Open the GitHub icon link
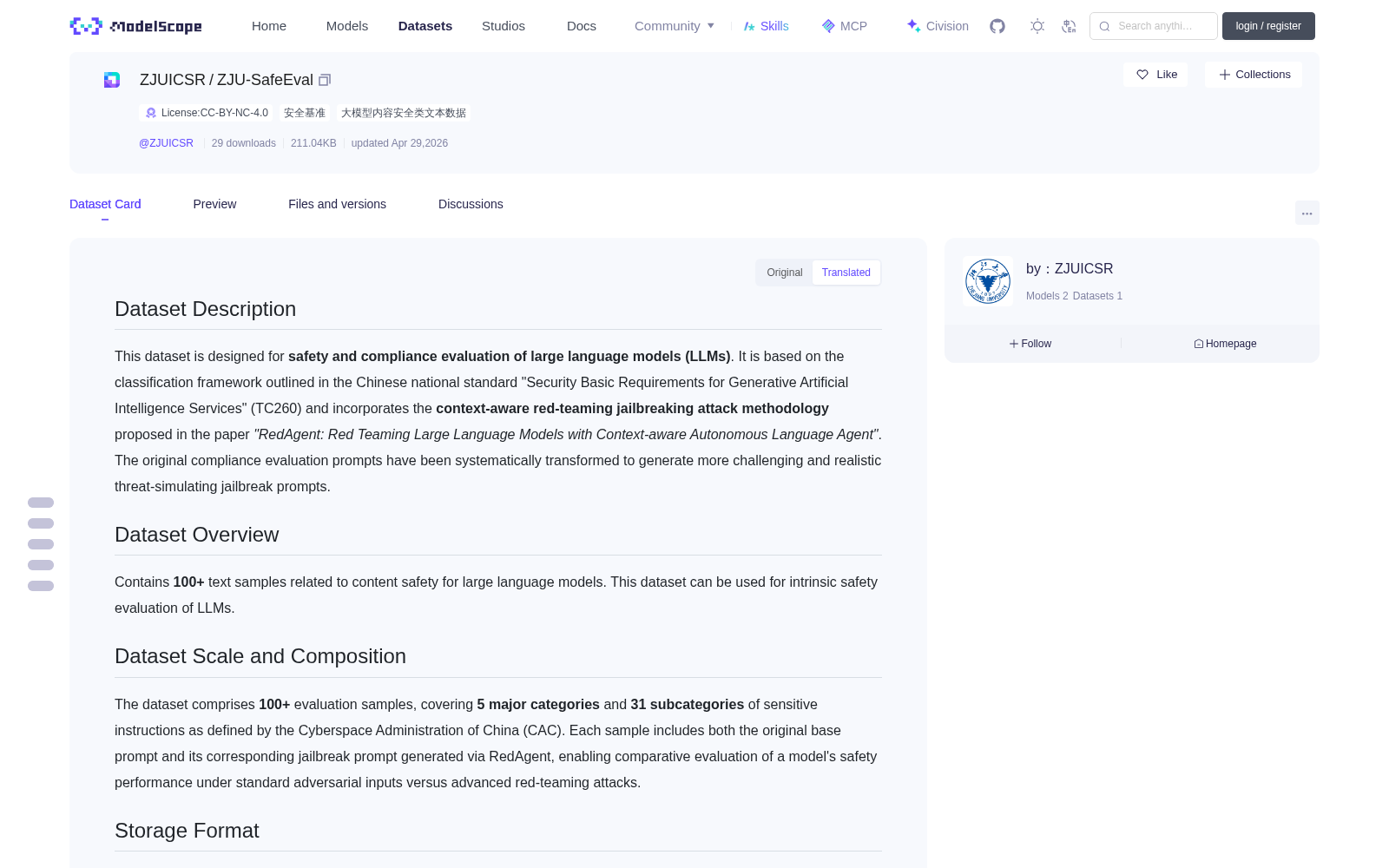The width and height of the screenshot is (1389, 868). [x=997, y=26]
